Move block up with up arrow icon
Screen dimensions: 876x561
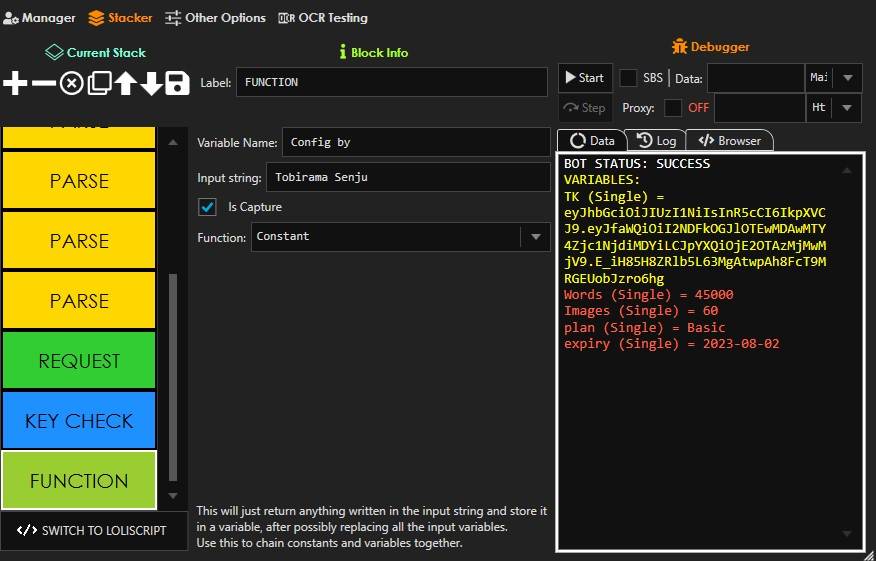pos(126,84)
